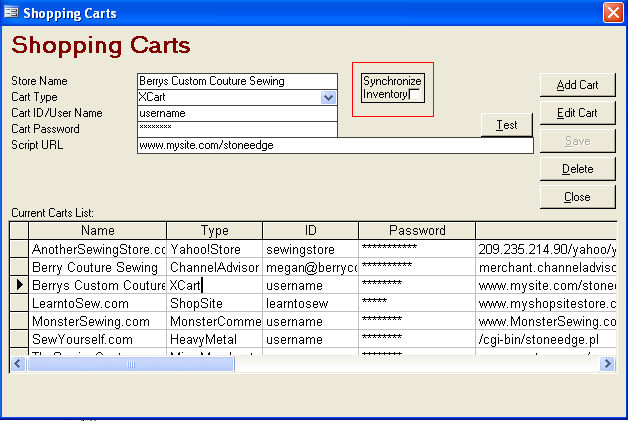Click the ShopSite type cell
This screenshot has width=628, height=421.
214,303
